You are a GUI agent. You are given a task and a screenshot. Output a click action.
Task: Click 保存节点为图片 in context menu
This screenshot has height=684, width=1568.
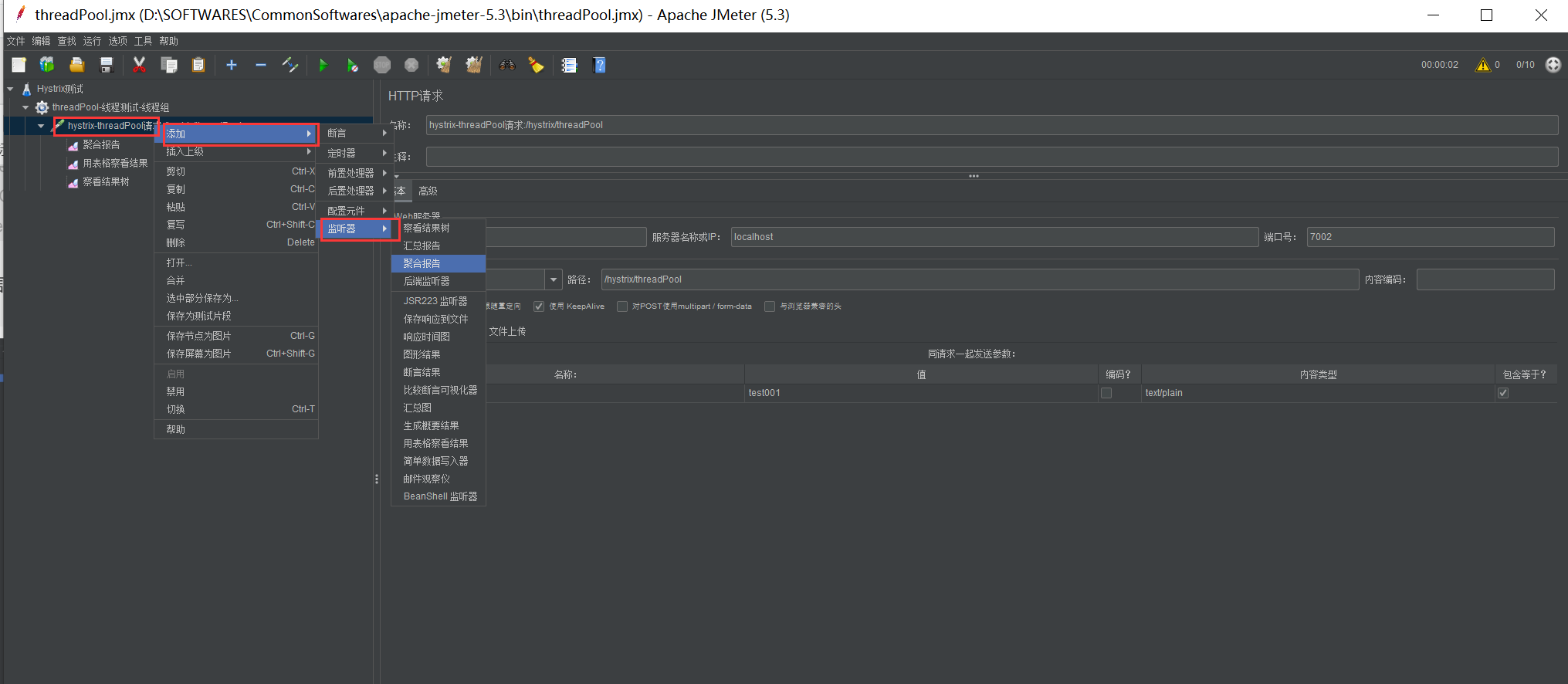[x=236, y=336]
